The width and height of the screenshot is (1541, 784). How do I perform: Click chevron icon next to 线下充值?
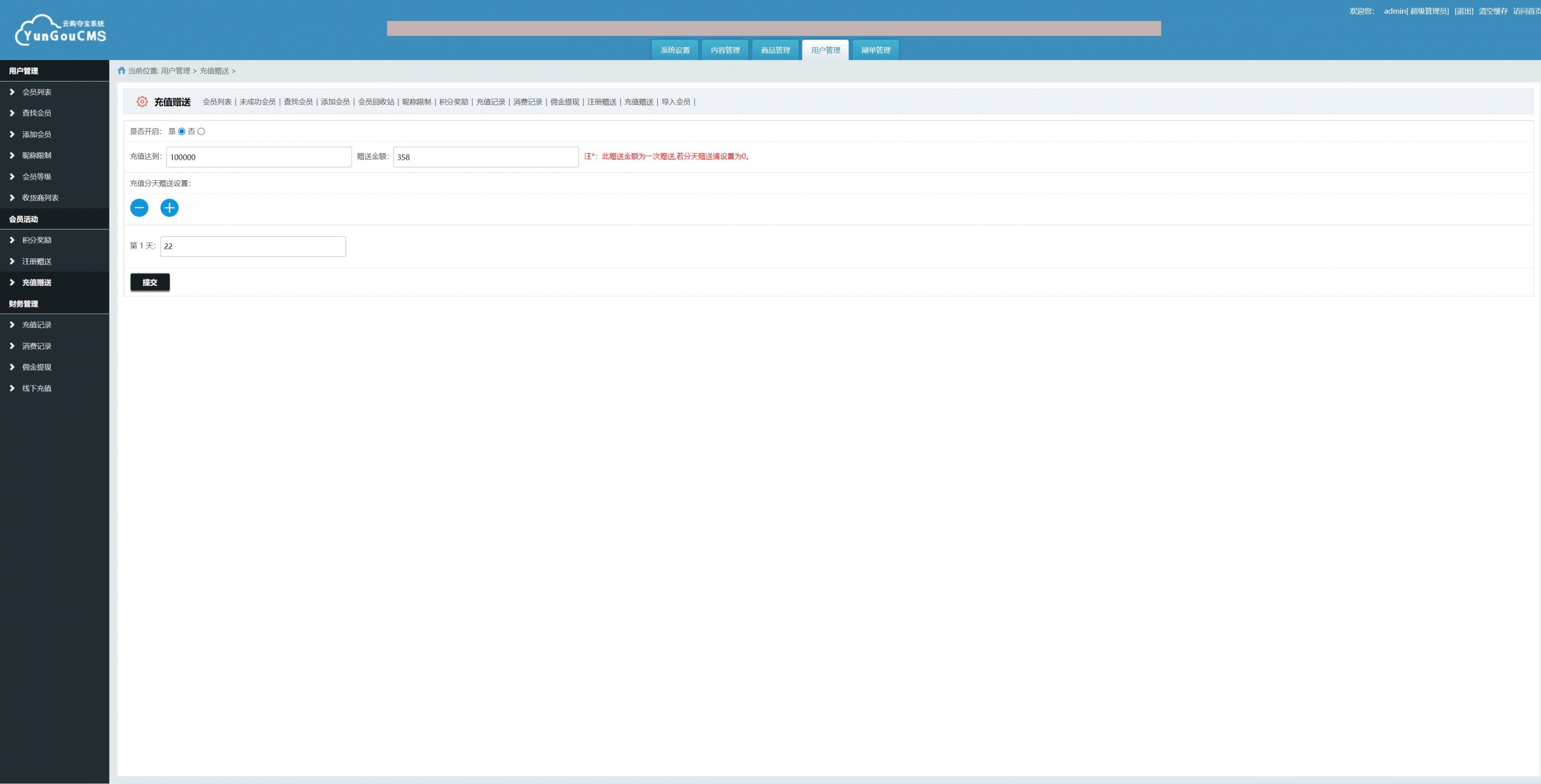coord(12,388)
